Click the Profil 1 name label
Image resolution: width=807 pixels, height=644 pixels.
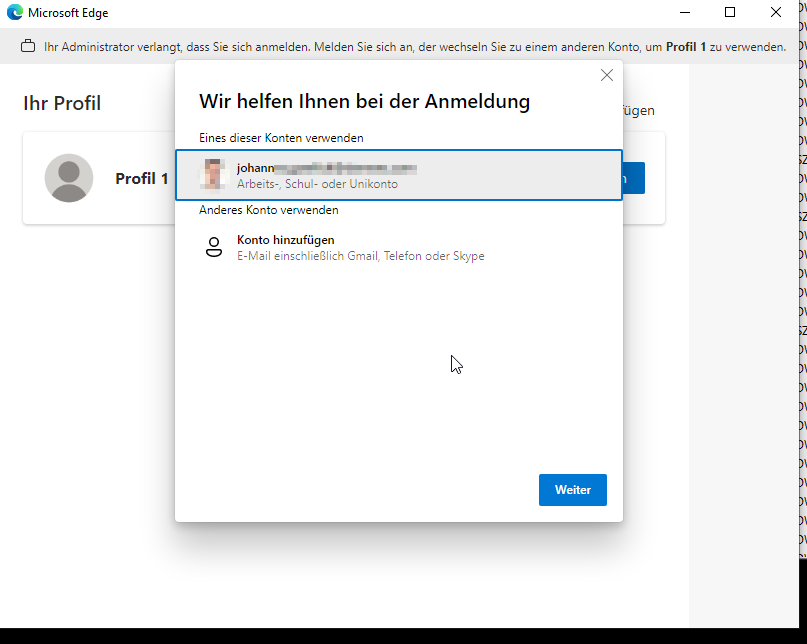[x=142, y=179]
